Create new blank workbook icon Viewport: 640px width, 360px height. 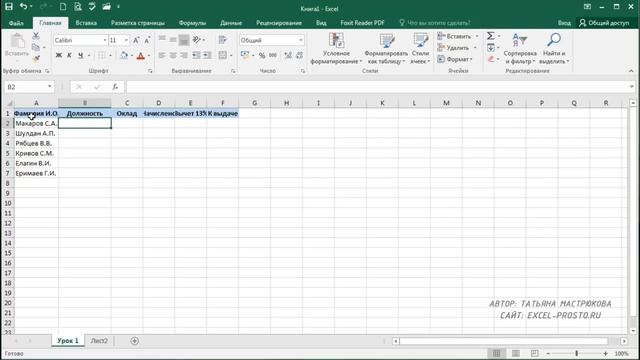coord(63,7)
